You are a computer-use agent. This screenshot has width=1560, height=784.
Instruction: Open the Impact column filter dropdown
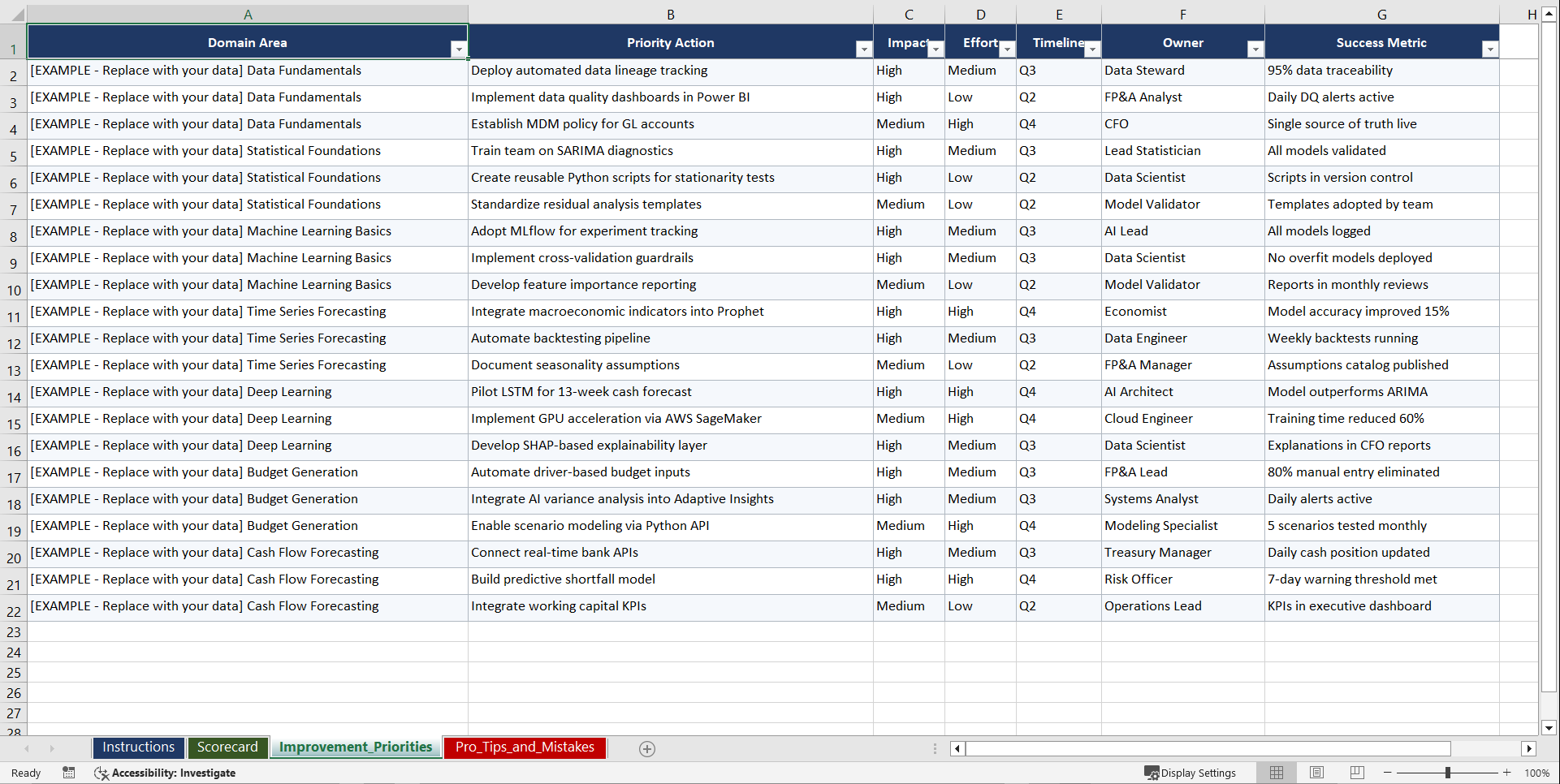pos(936,49)
